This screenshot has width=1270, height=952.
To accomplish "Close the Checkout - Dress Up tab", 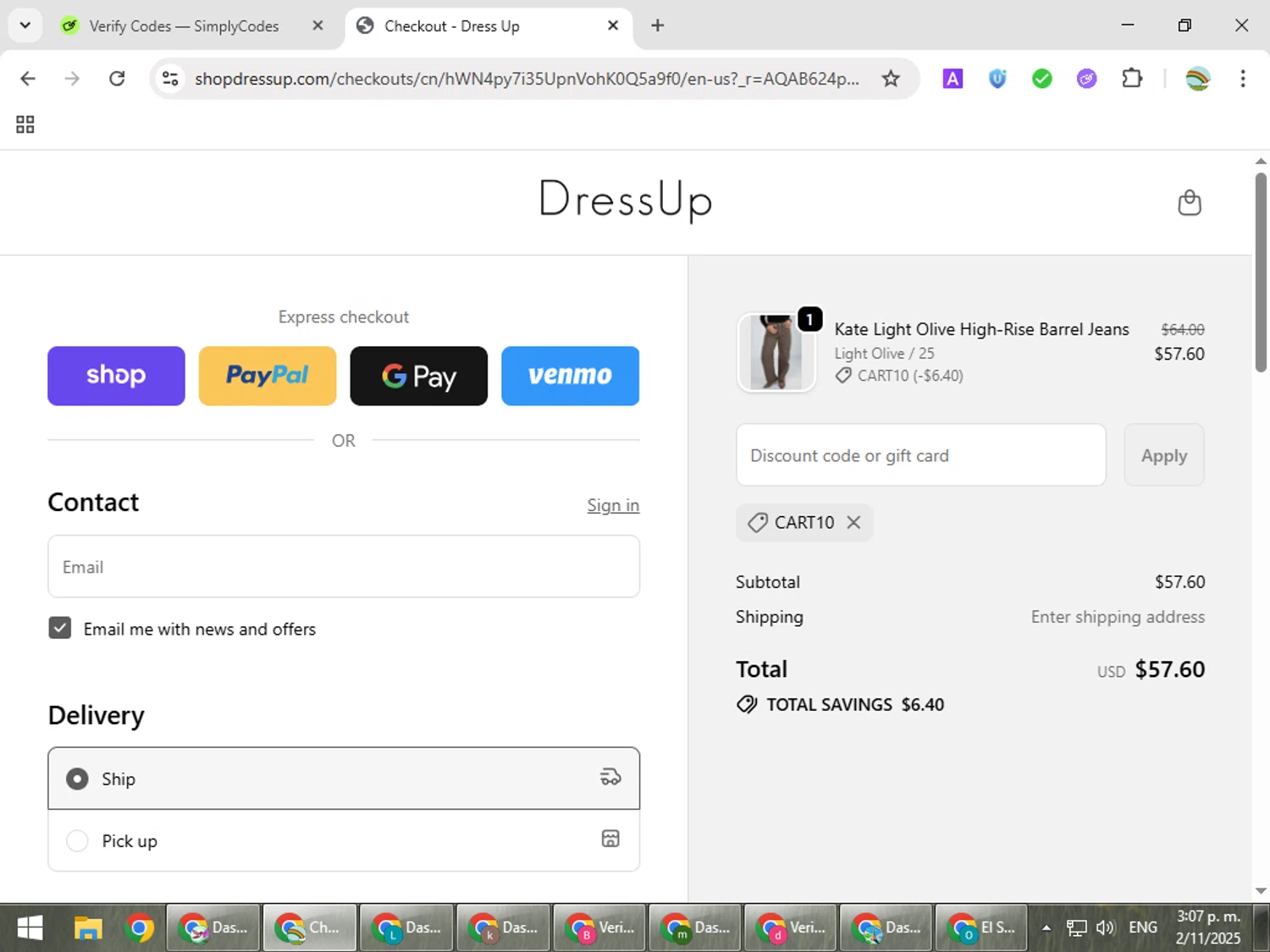I will pyautogui.click(x=613, y=25).
